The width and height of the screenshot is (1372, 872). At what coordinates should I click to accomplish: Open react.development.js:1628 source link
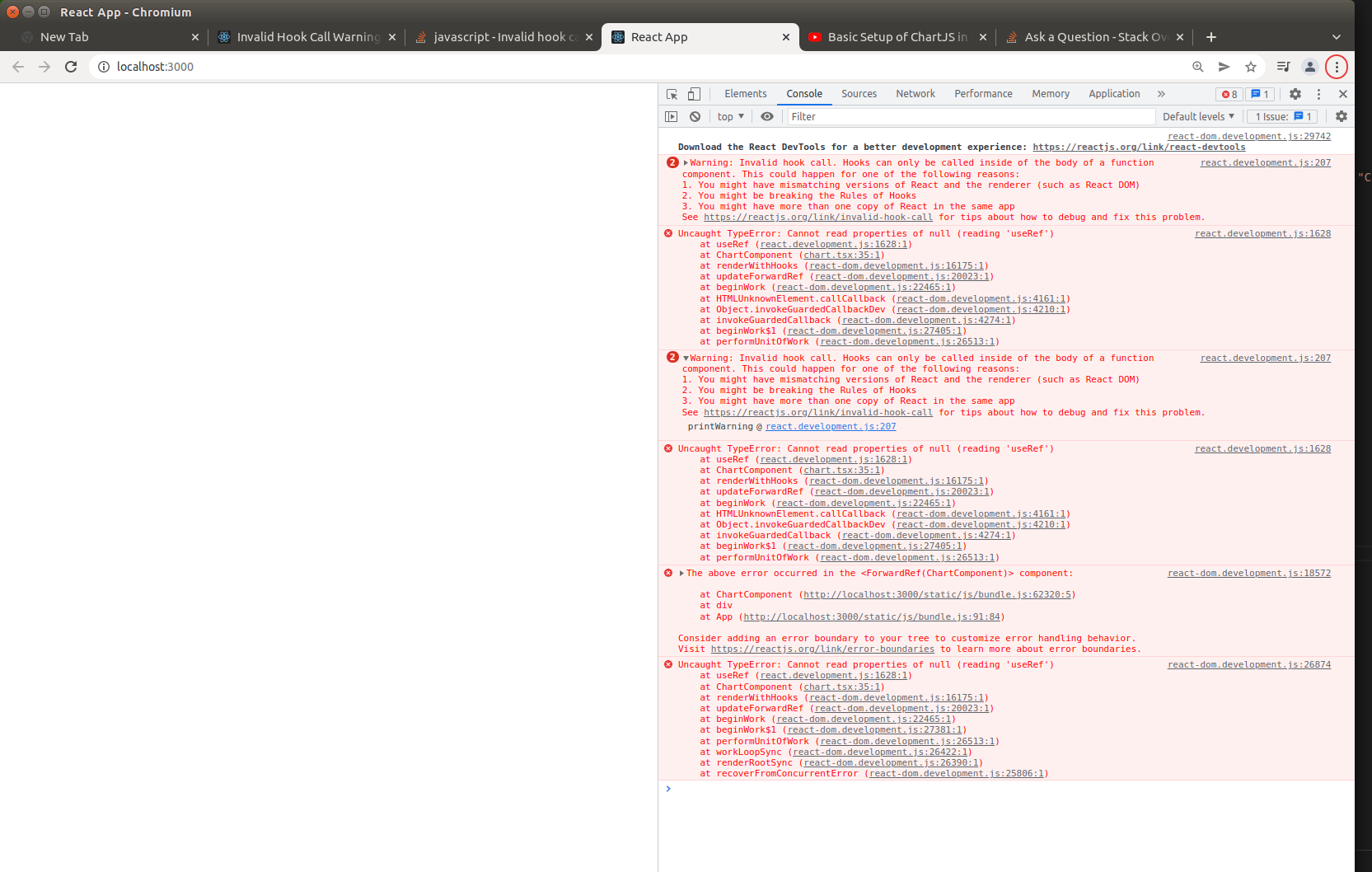coord(1262,233)
